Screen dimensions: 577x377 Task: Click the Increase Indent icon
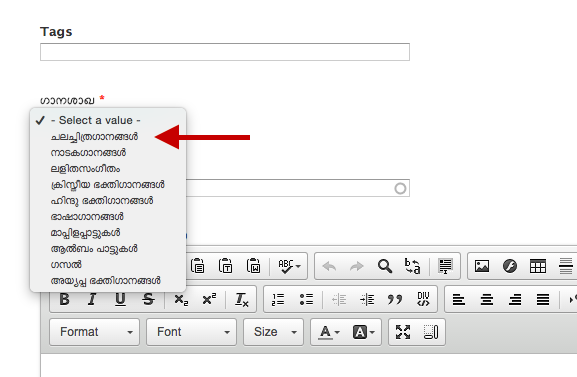tap(367, 299)
